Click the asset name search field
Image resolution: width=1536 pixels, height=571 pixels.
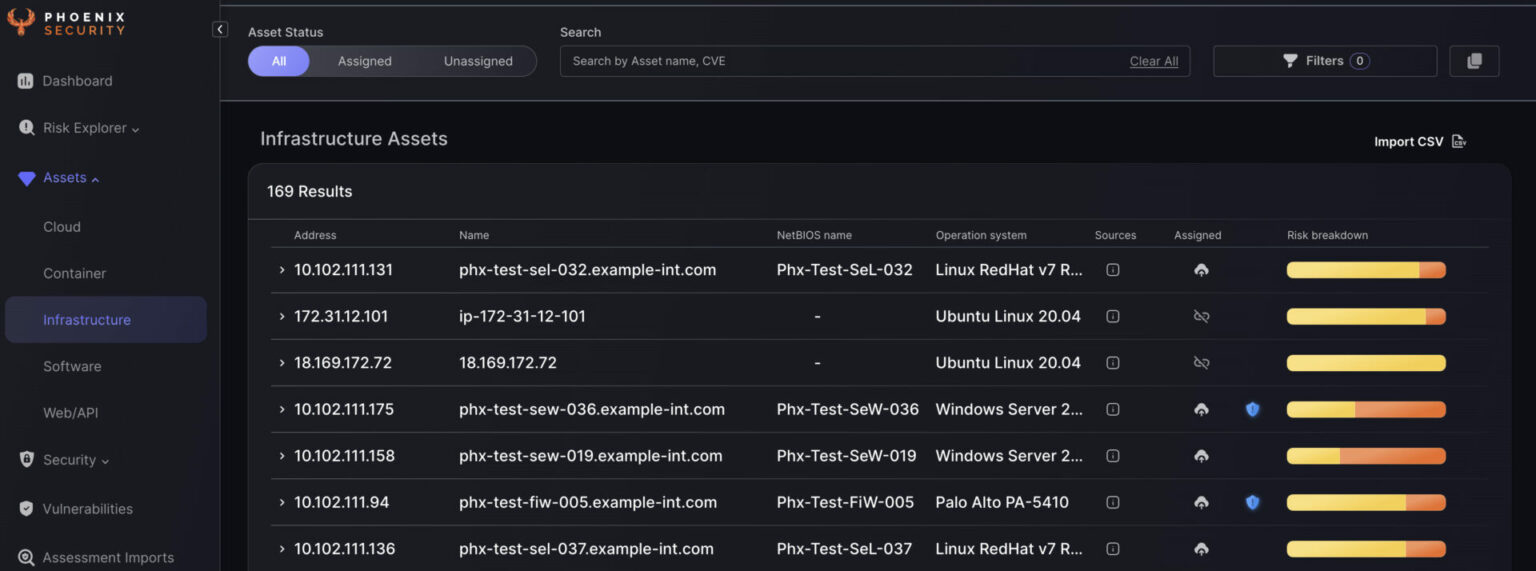click(x=840, y=61)
